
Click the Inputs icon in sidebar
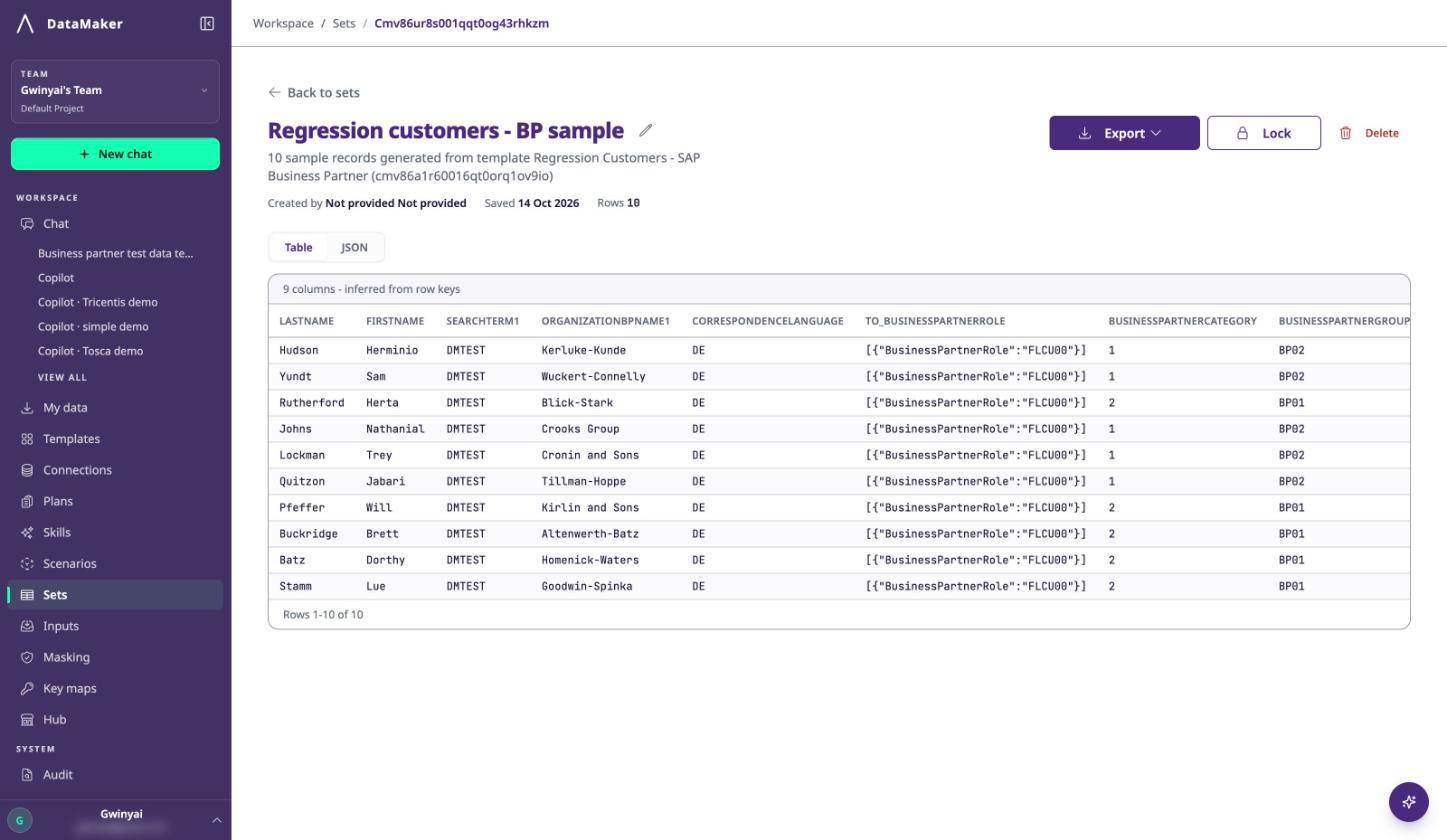(27, 626)
